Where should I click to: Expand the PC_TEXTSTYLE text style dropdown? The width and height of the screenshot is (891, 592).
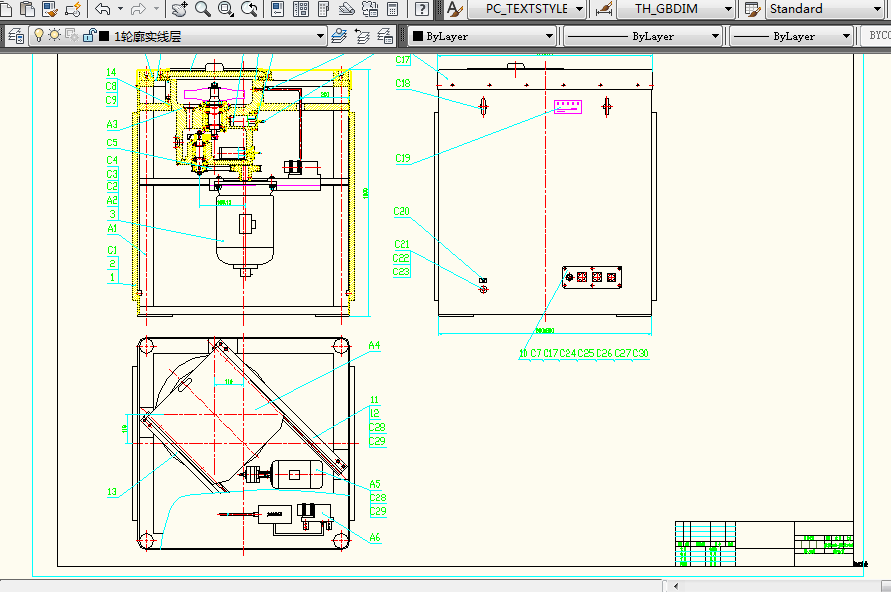(x=579, y=9)
